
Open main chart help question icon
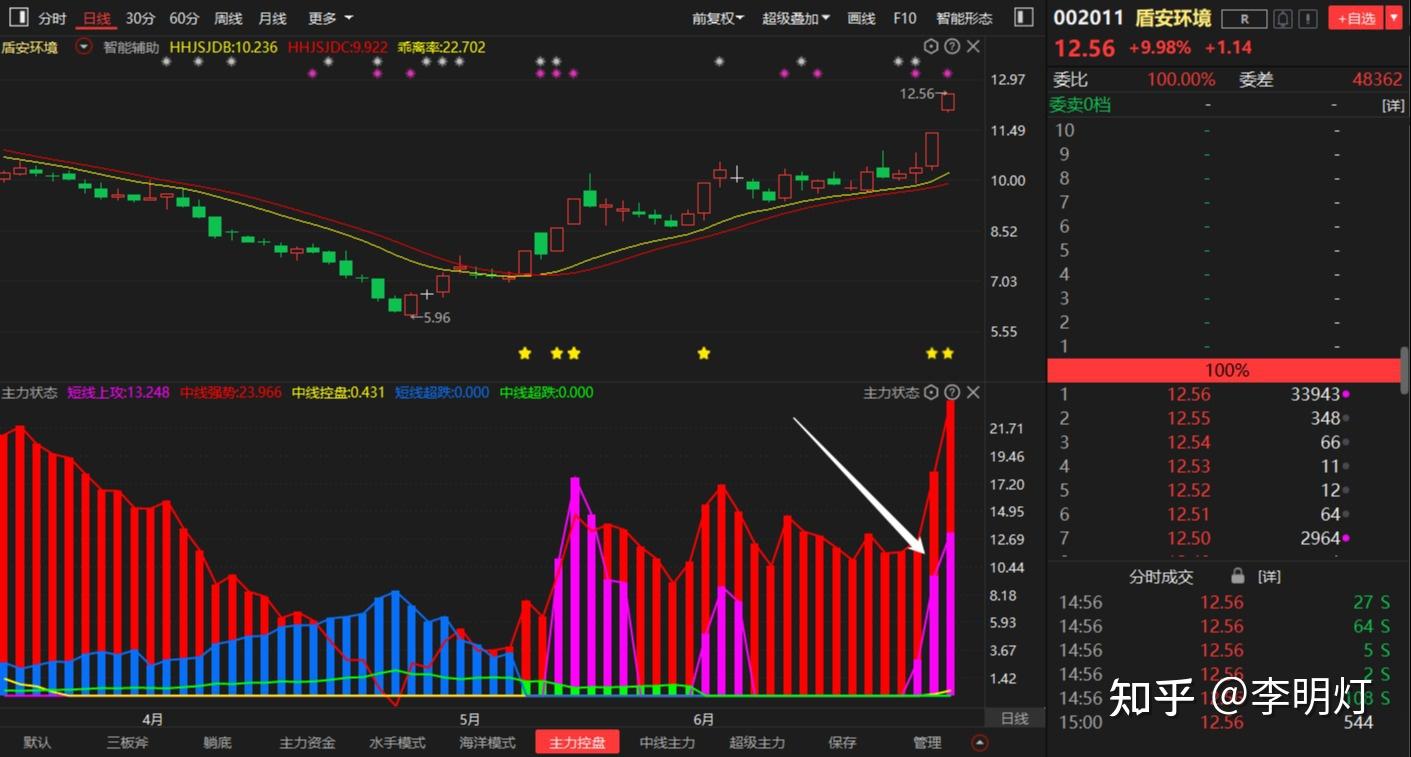point(952,47)
